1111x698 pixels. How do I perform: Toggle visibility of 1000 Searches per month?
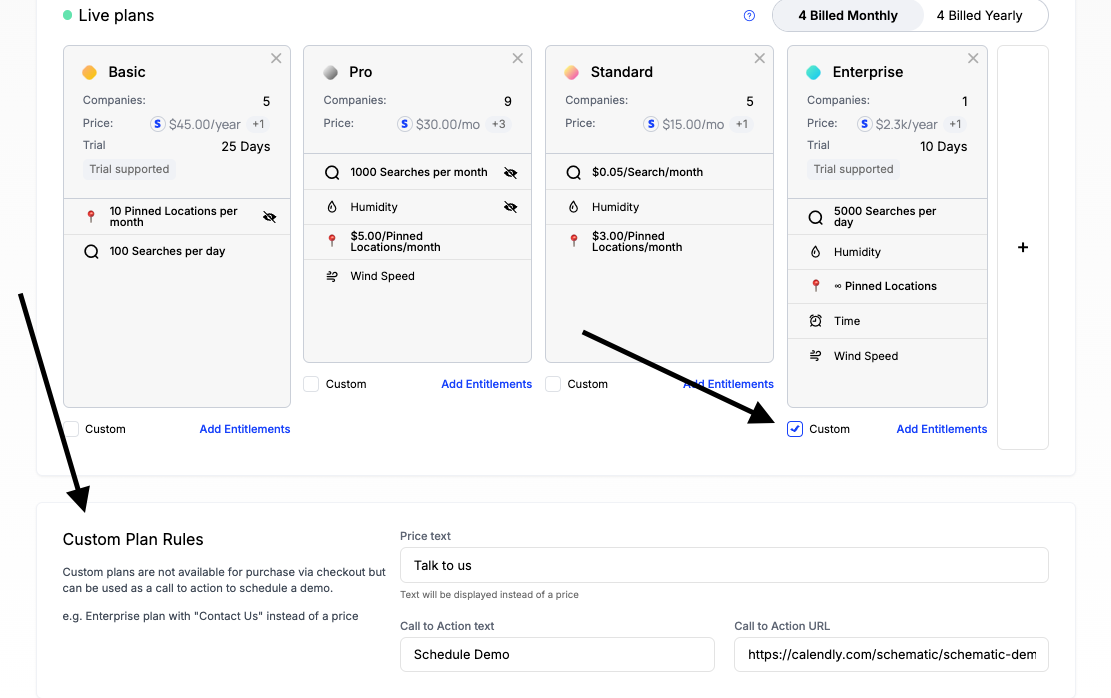(x=511, y=173)
